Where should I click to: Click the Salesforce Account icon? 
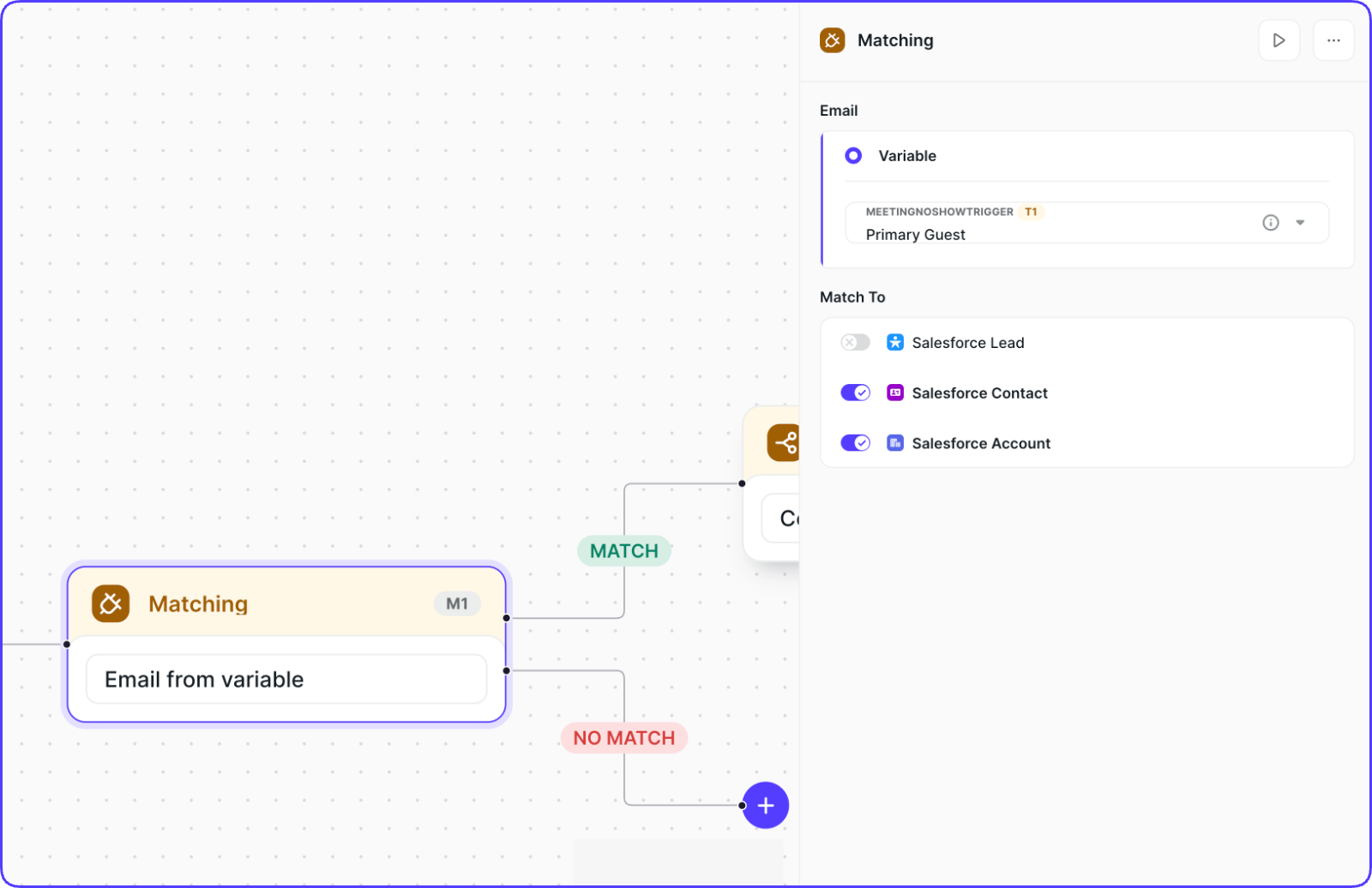click(895, 443)
